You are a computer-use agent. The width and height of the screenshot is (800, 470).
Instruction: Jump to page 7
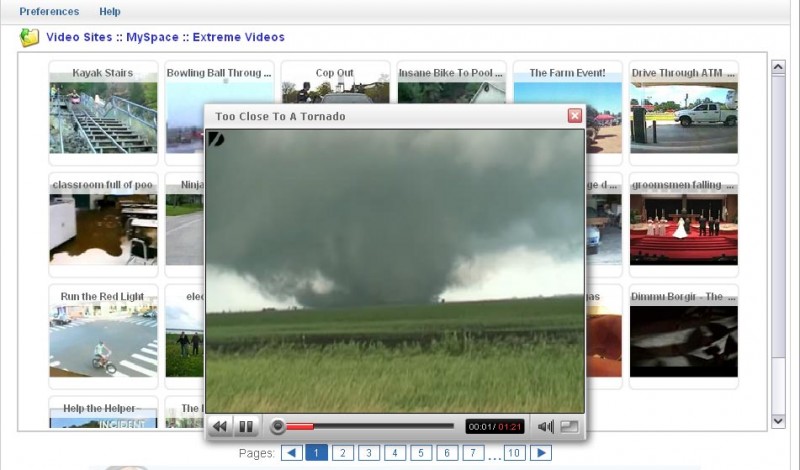pyautogui.click(x=473, y=453)
